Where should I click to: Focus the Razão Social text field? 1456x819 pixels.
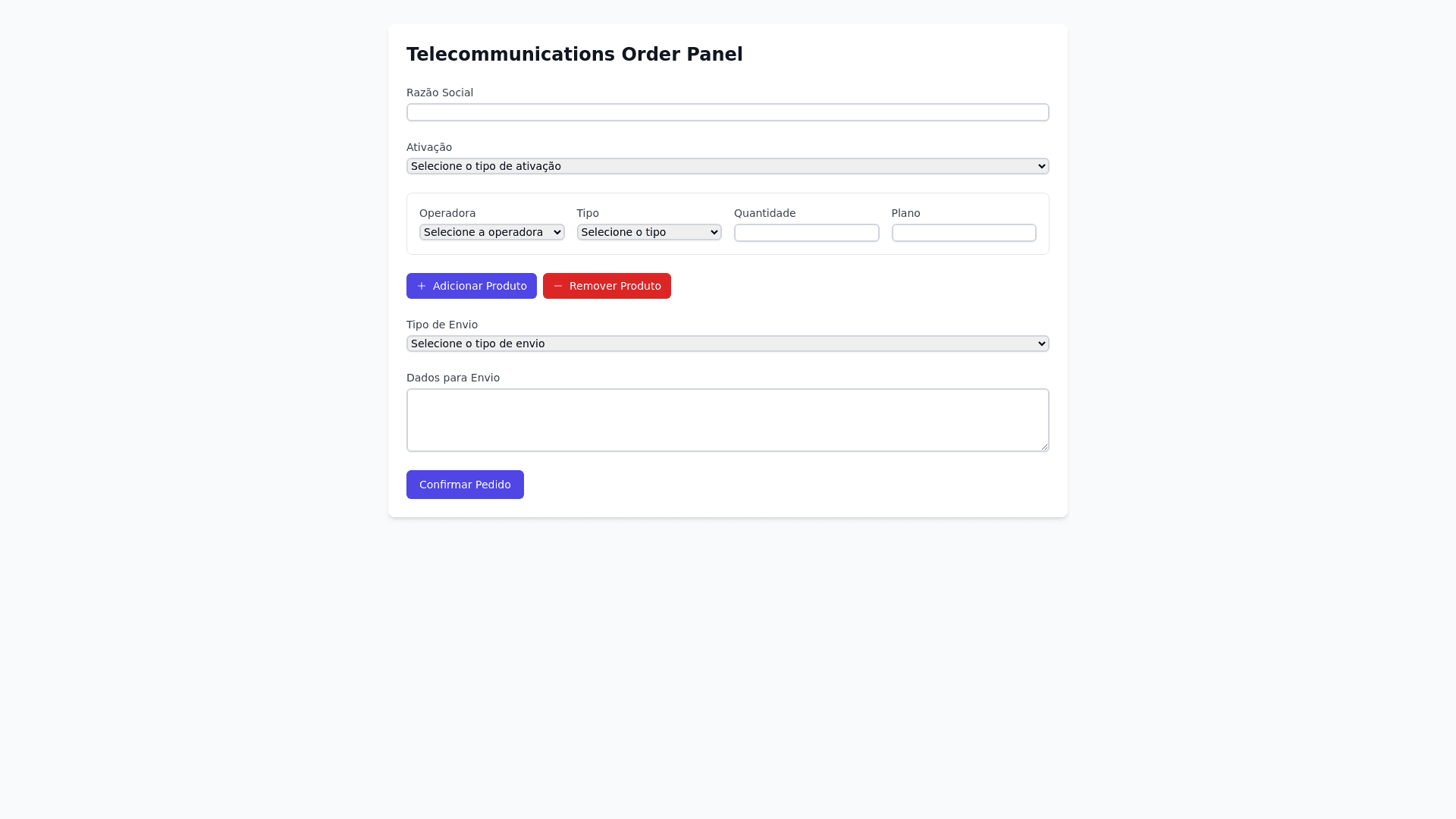(727, 112)
